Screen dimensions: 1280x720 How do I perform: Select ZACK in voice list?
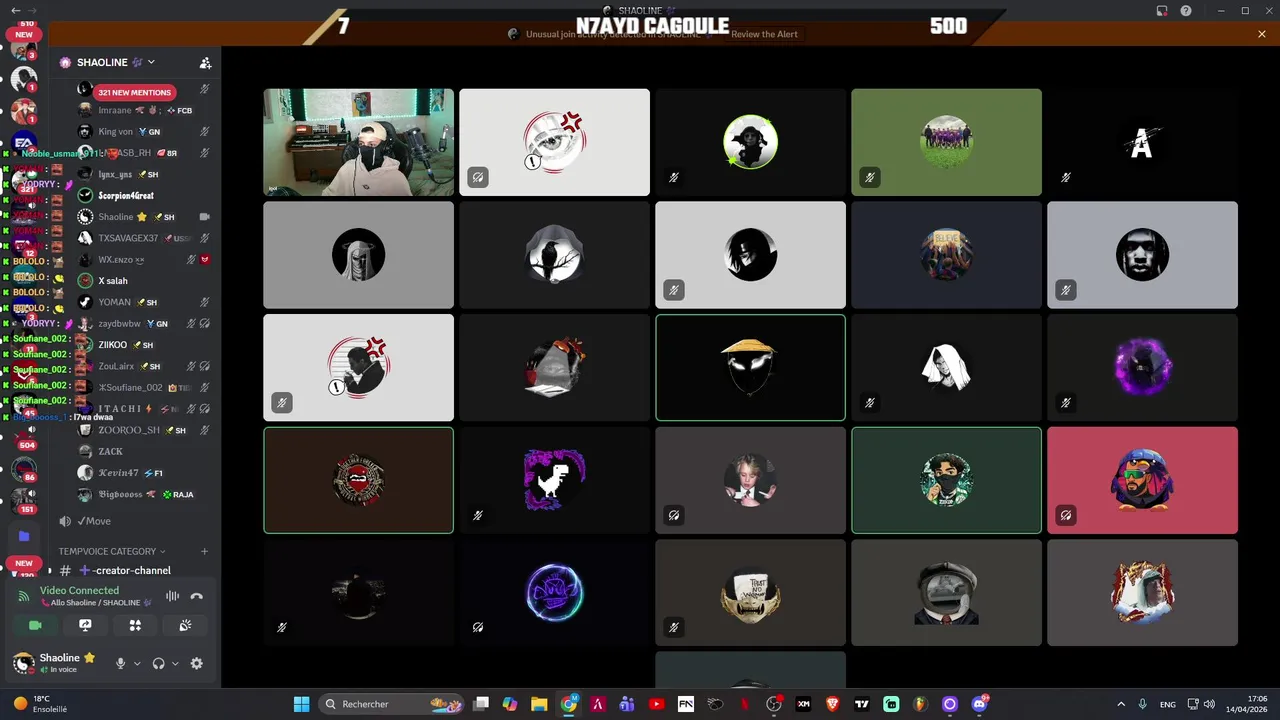pos(143,451)
